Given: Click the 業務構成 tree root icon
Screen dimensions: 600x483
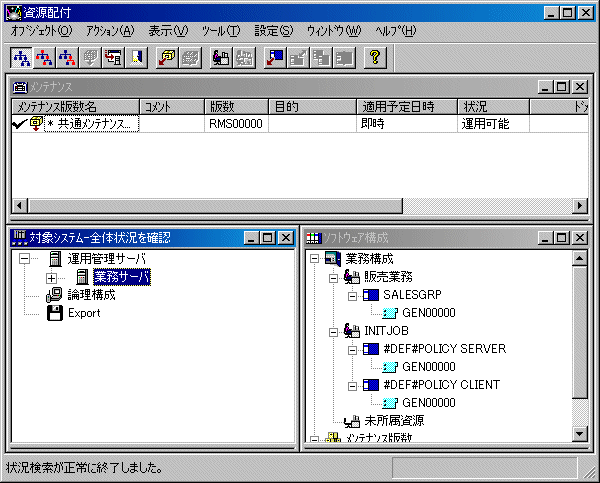Looking at the screenshot, I should point(333,259).
